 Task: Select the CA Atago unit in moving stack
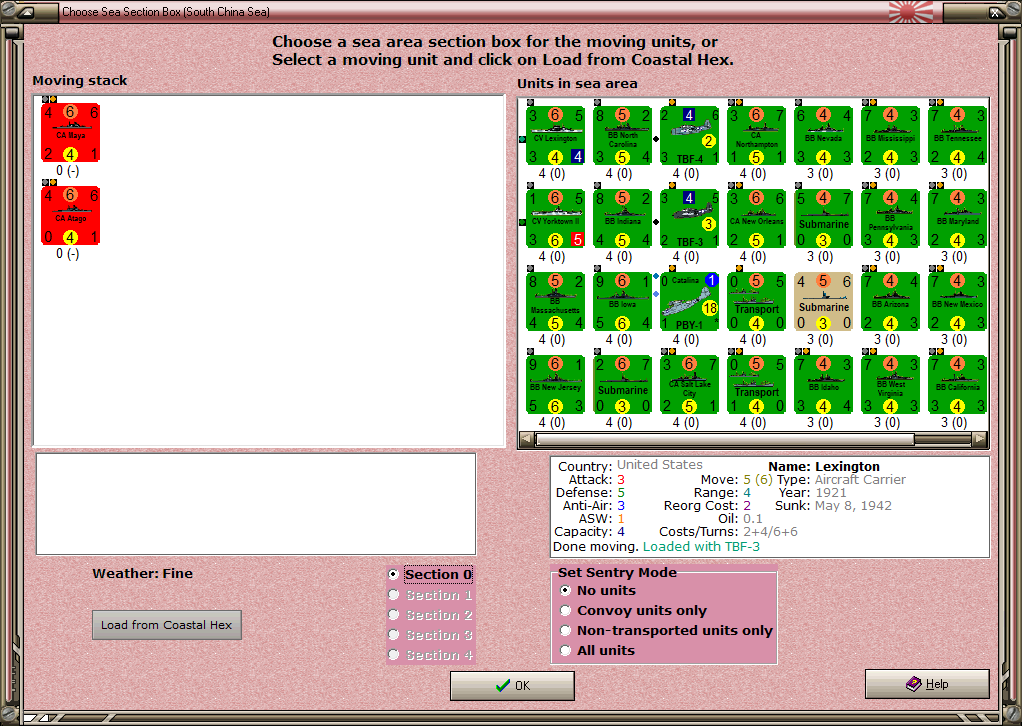pyautogui.click(x=70, y=215)
